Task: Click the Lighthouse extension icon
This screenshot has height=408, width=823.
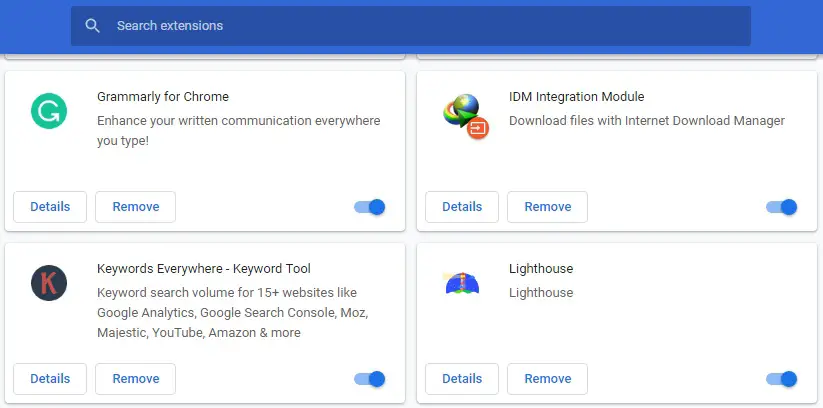Action: (462, 283)
